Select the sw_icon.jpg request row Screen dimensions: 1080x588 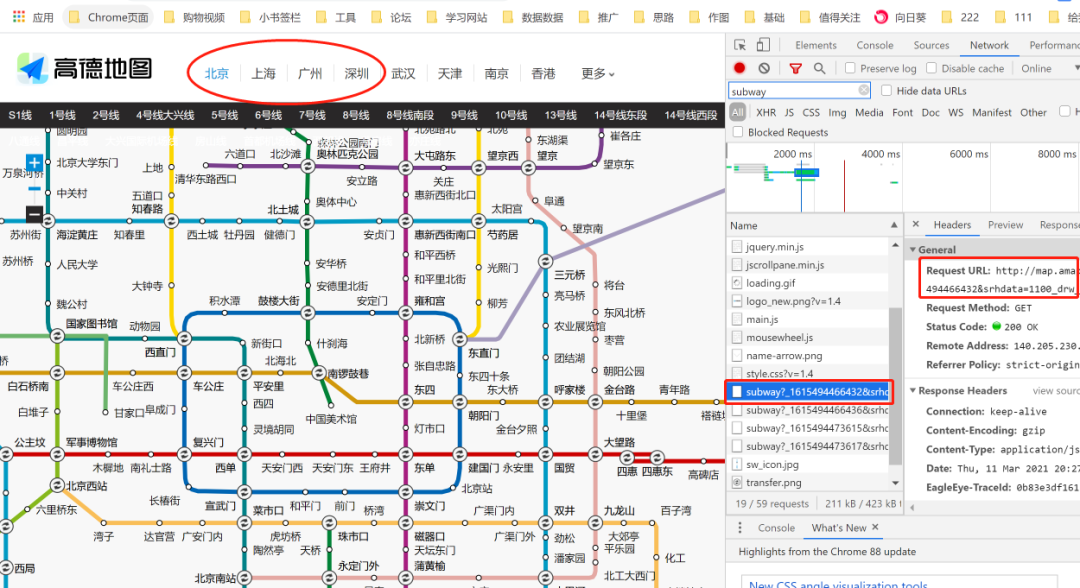tap(808, 465)
